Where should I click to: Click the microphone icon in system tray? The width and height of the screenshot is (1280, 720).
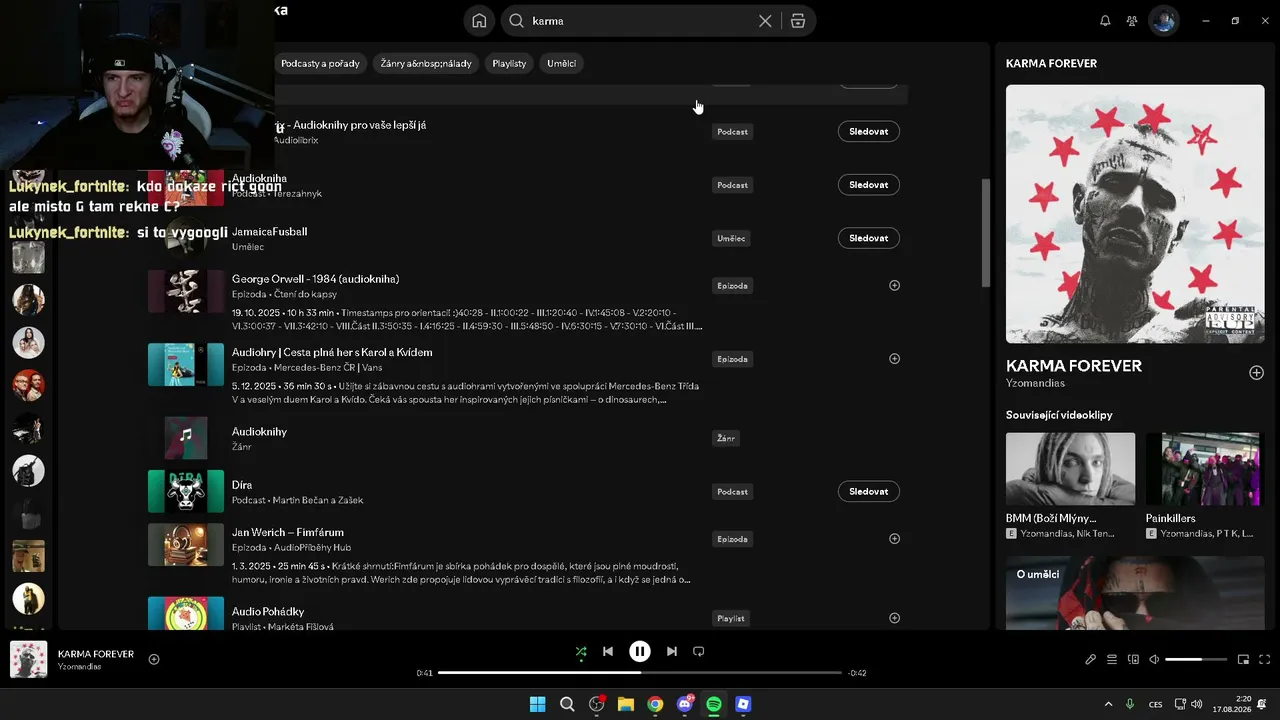[1130, 704]
